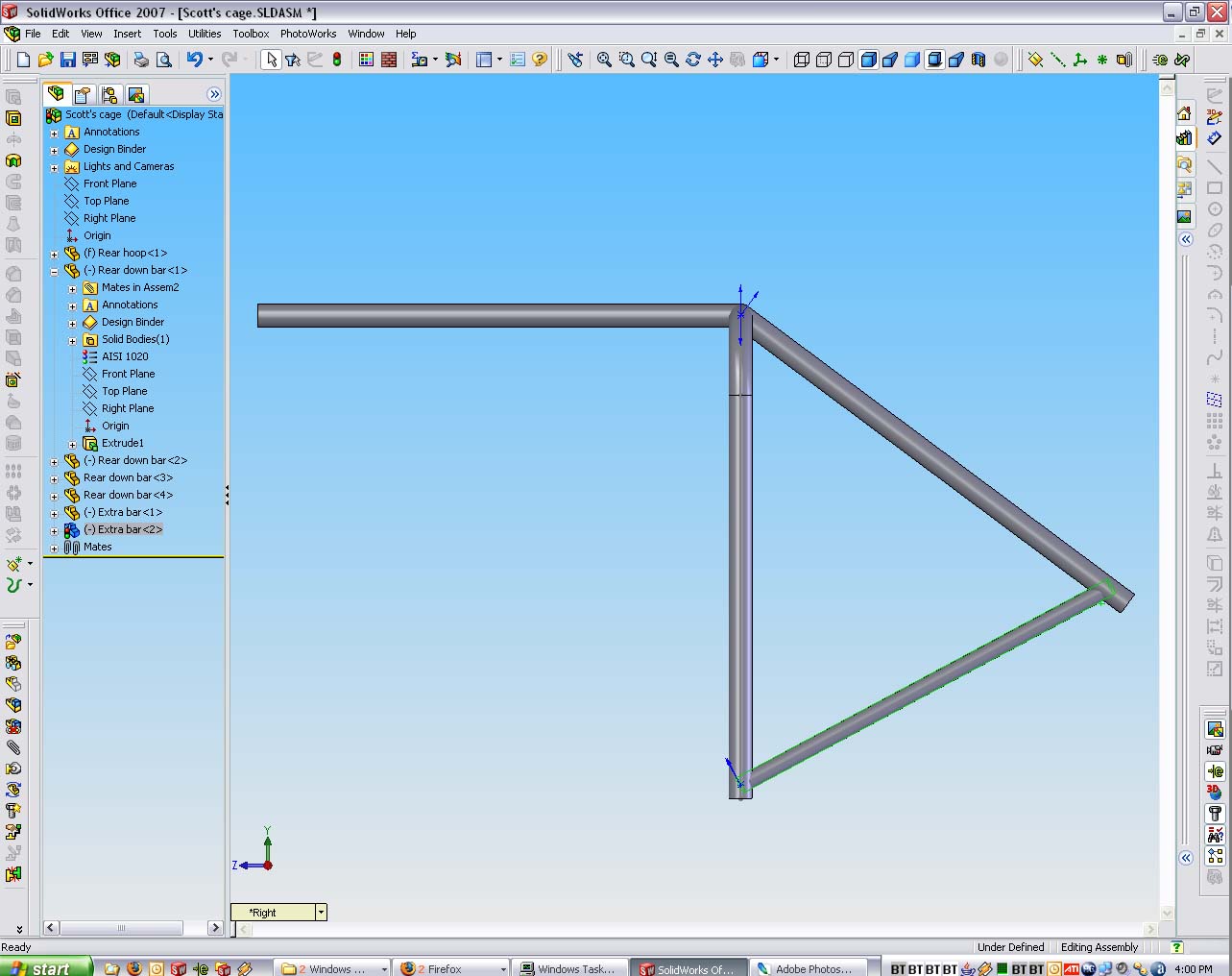Image resolution: width=1232 pixels, height=976 pixels.
Task: Click the Windows Start button
Action: coord(45,967)
